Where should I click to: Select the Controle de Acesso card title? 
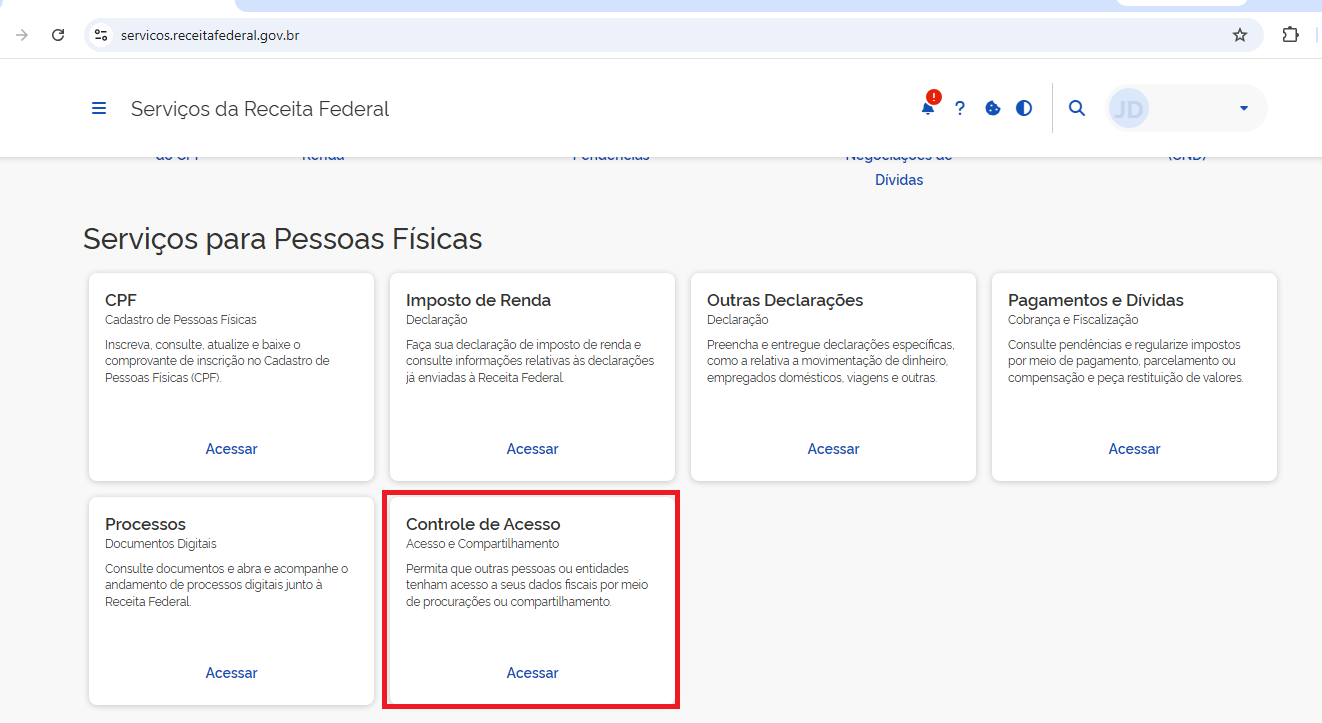click(483, 524)
